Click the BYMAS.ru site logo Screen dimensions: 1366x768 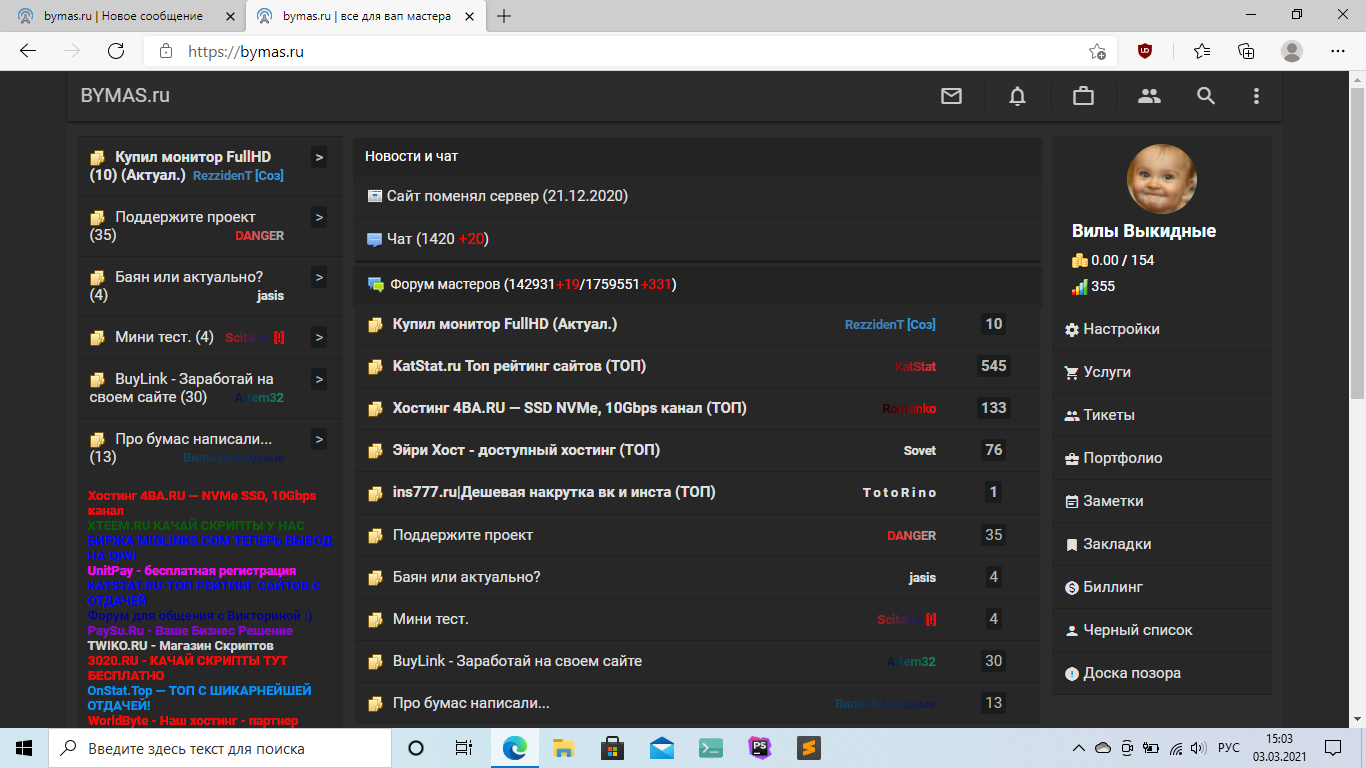[125, 96]
